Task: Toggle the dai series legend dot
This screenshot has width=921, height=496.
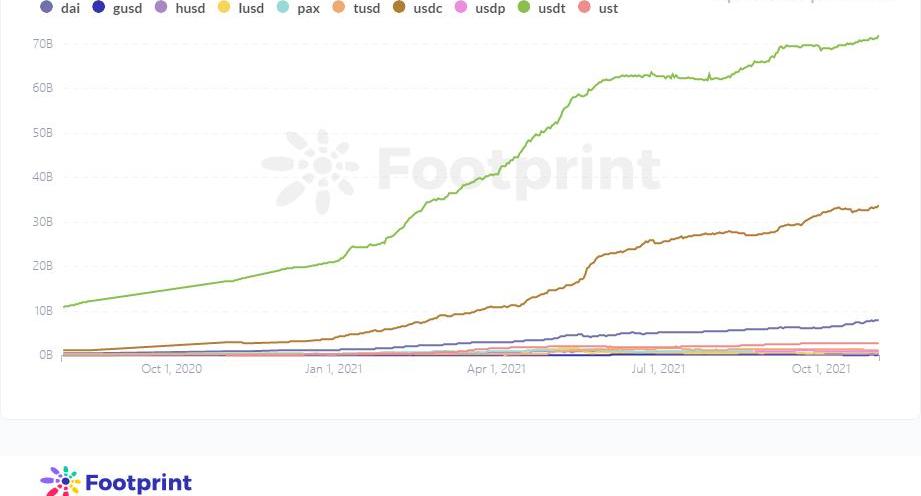Action: [46, 8]
